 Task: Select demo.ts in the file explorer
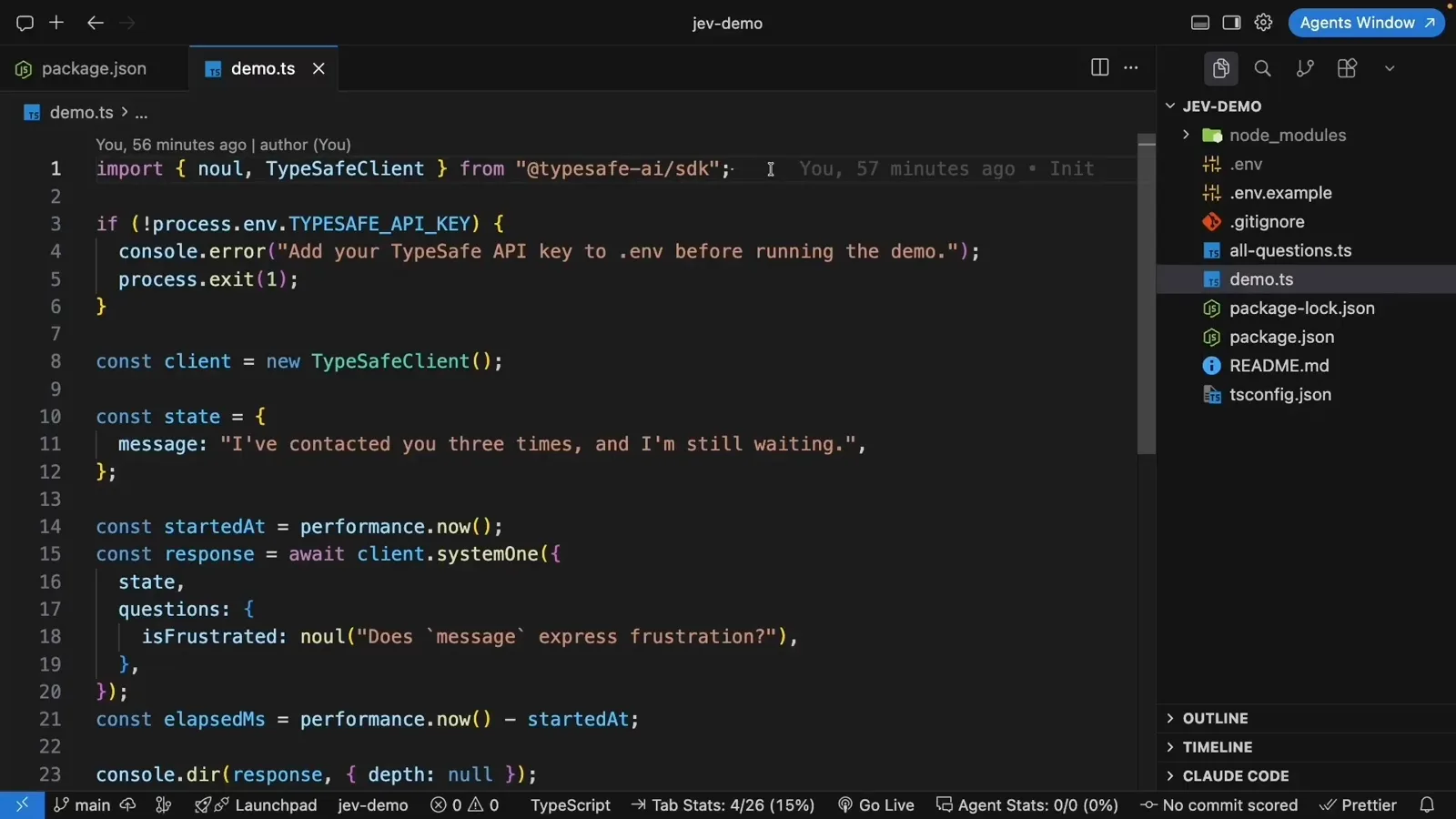point(1306,279)
